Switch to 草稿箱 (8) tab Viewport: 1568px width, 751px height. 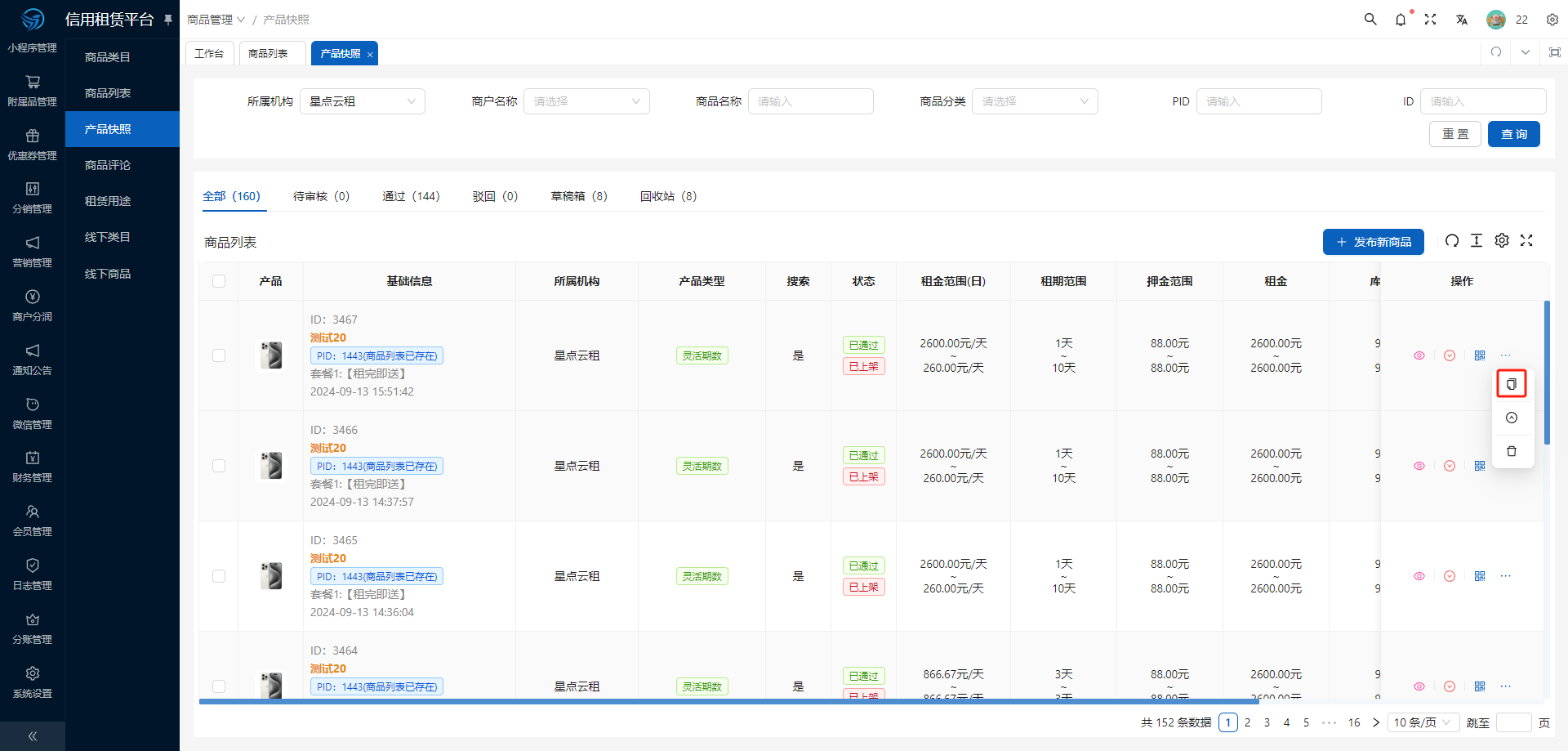click(579, 196)
